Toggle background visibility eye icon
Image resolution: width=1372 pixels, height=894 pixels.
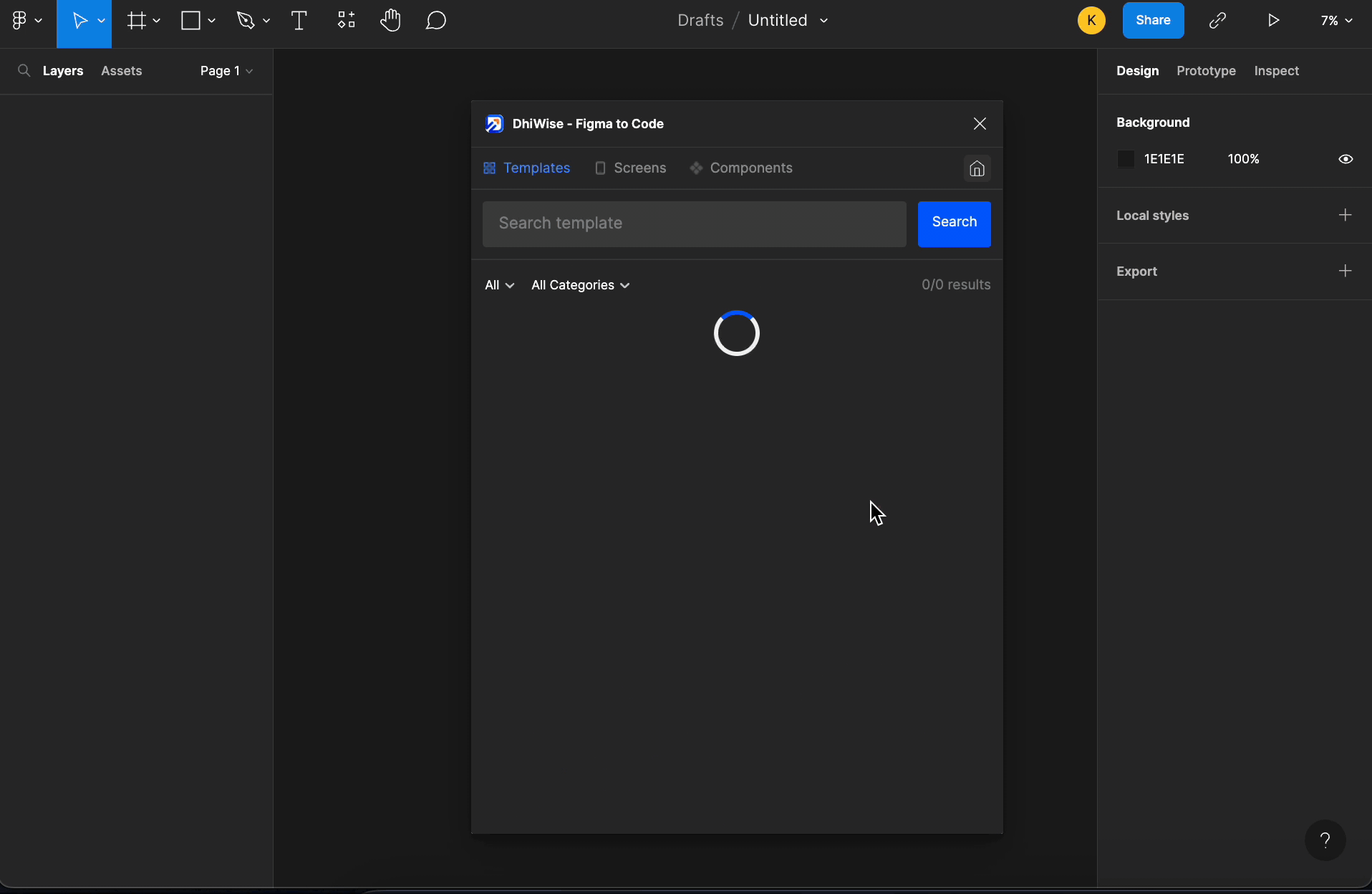click(1346, 159)
